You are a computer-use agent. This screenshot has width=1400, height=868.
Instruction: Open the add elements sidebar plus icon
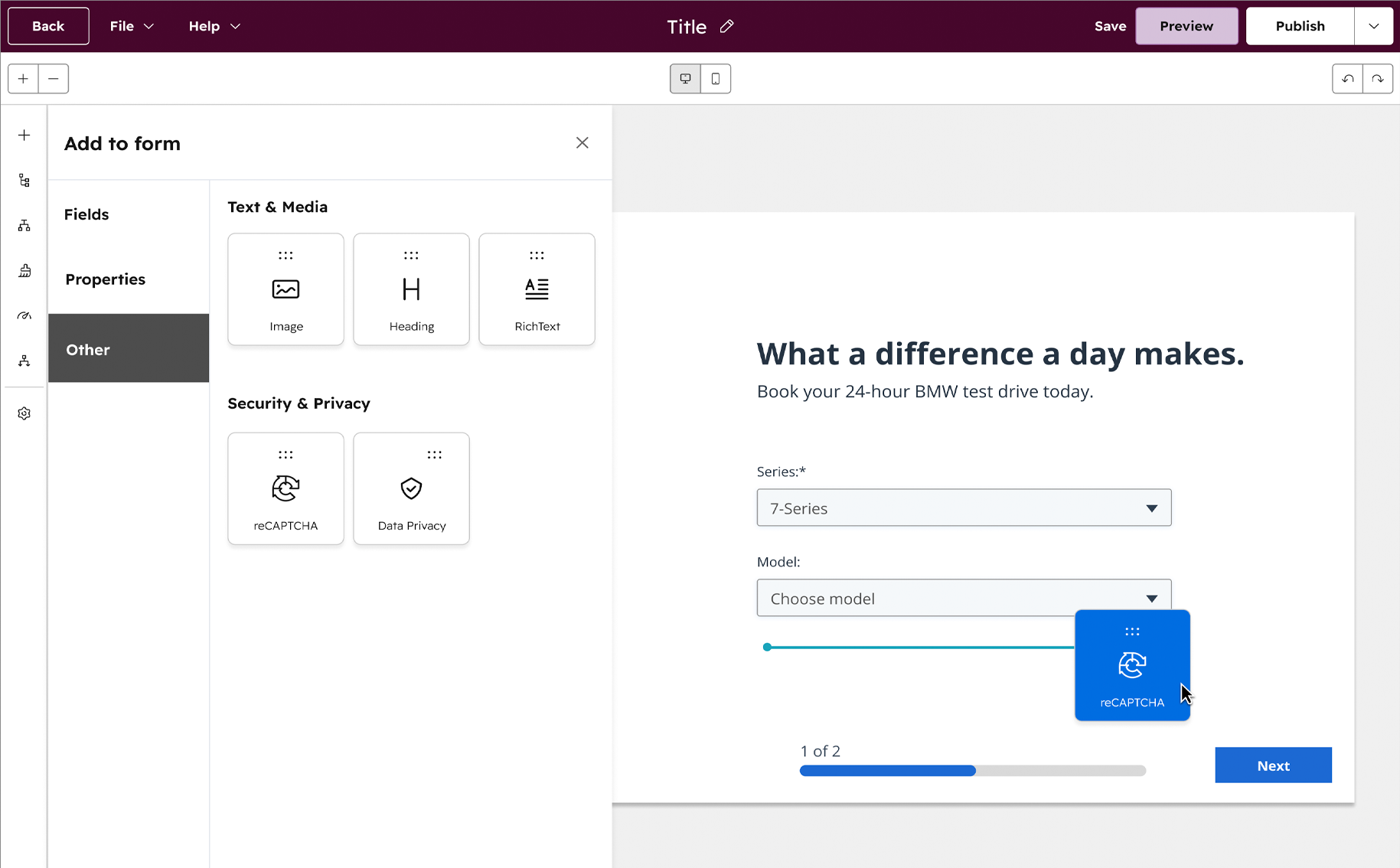coord(24,135)
